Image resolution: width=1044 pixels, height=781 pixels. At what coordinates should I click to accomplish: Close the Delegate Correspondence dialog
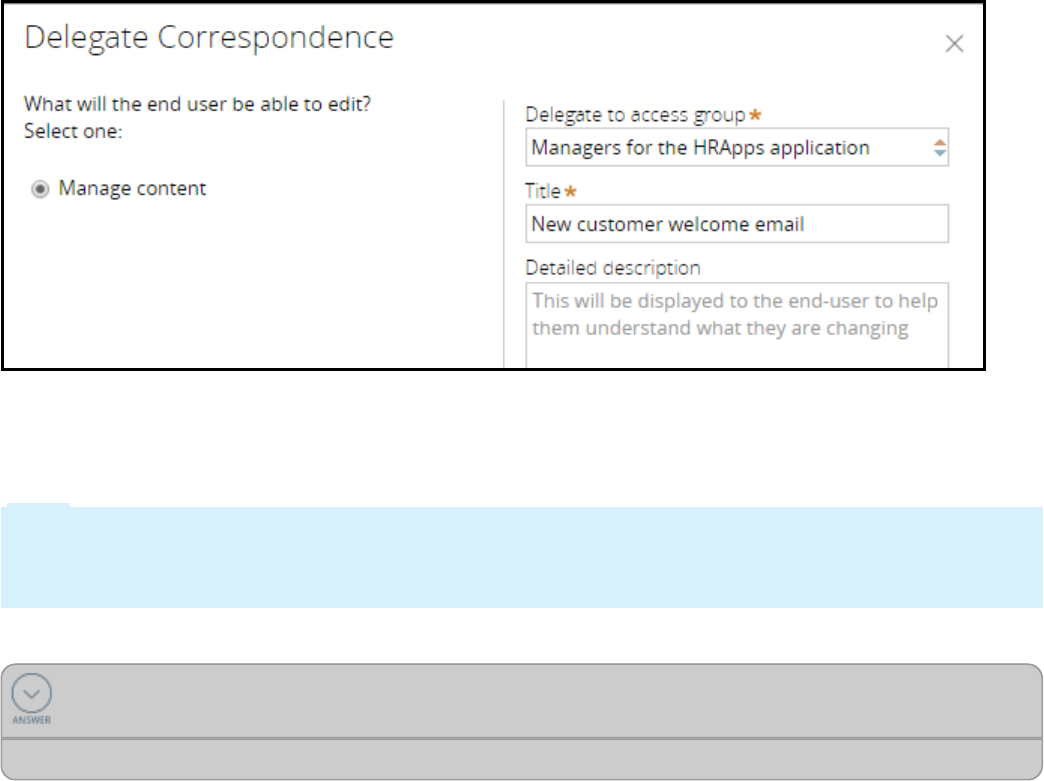[954, 43]
